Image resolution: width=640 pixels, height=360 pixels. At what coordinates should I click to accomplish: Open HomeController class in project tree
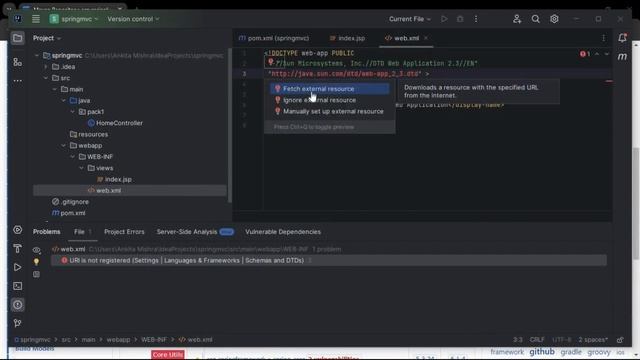click(119, 123)
